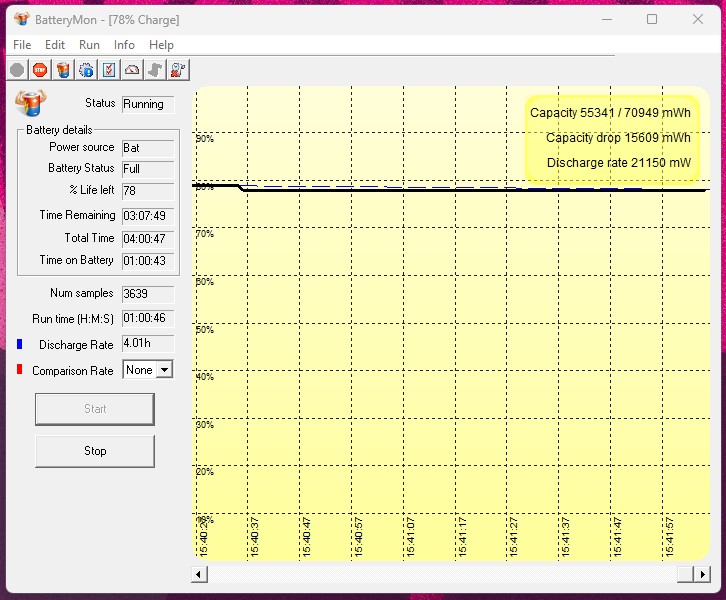
Task: Click the Total Time value 04:00:47
Action: coord(148,239)
